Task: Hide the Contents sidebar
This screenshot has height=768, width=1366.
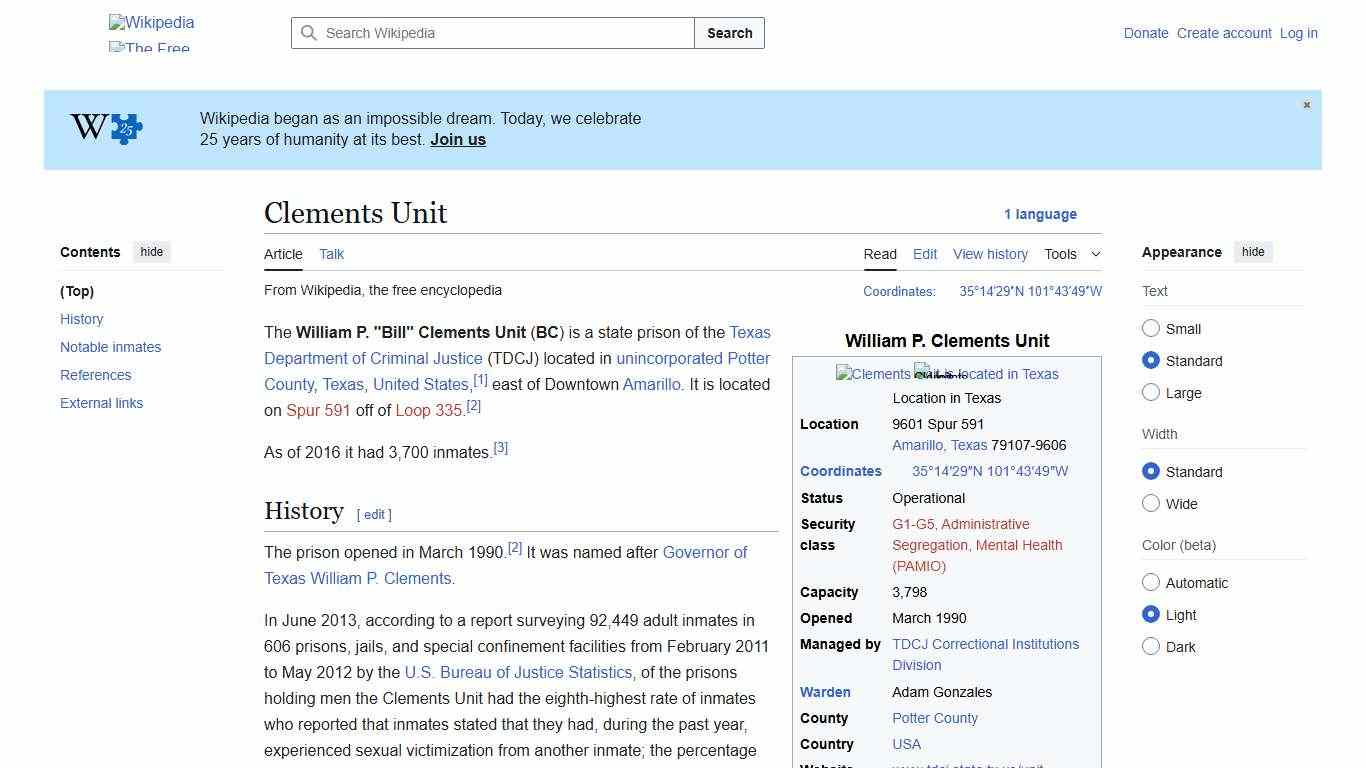Action: coord(151,251)
